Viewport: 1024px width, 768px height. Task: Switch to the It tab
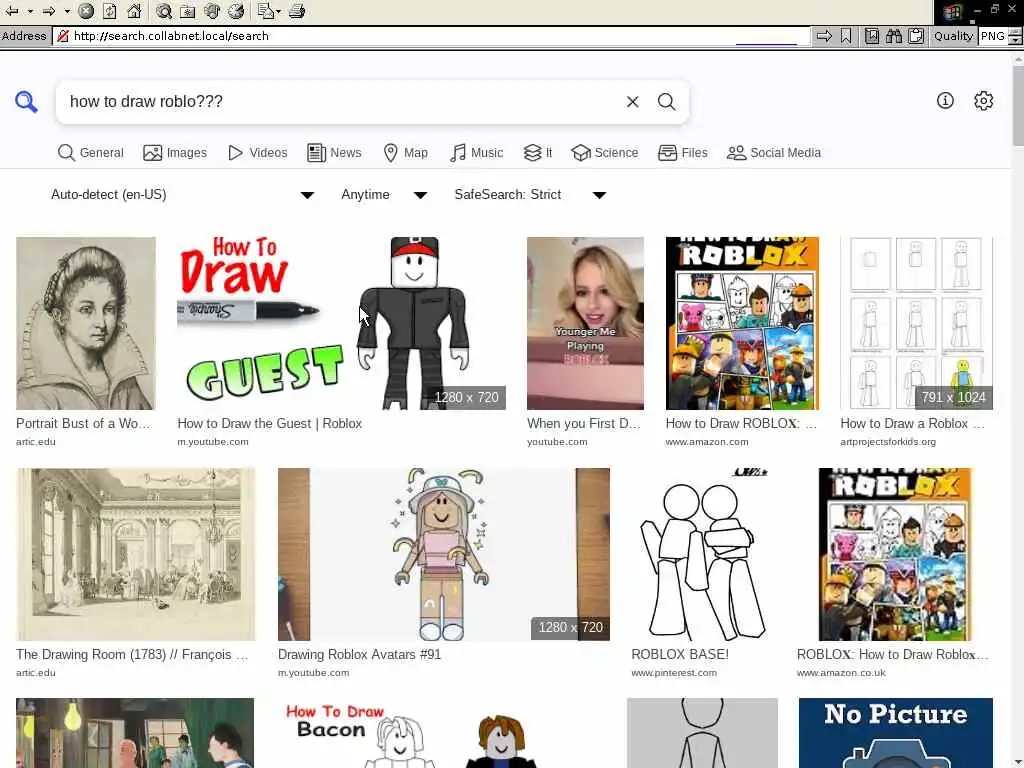[x=538, y=153]
